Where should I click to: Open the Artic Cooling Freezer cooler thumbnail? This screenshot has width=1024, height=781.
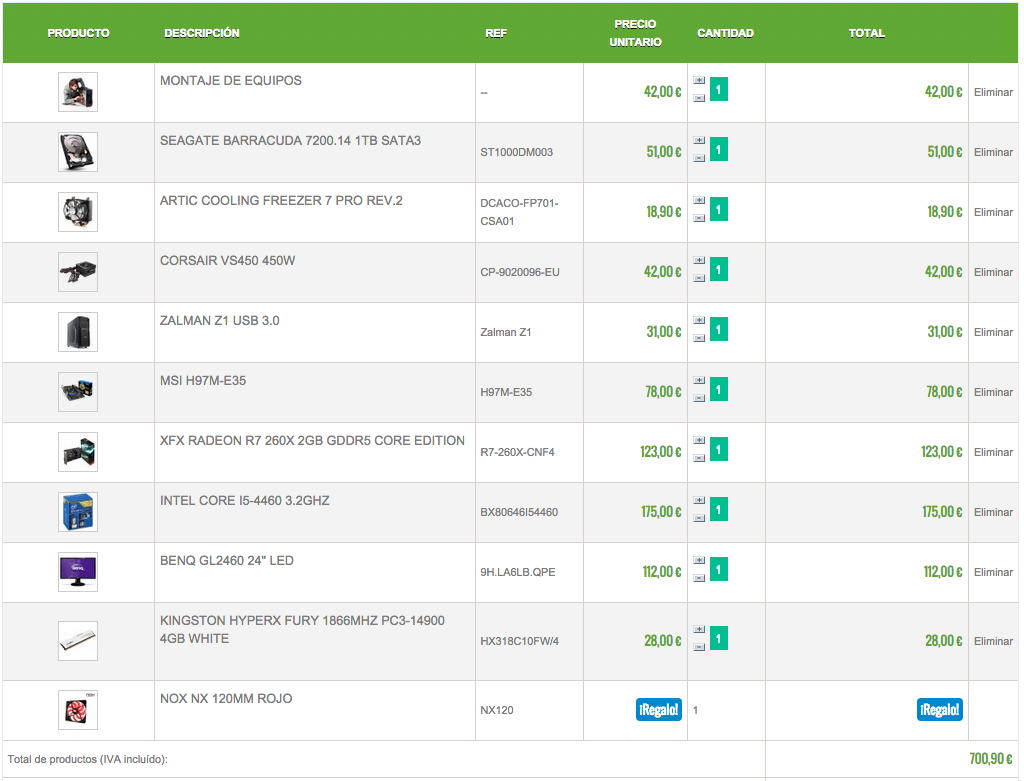[x=78, y=212]
